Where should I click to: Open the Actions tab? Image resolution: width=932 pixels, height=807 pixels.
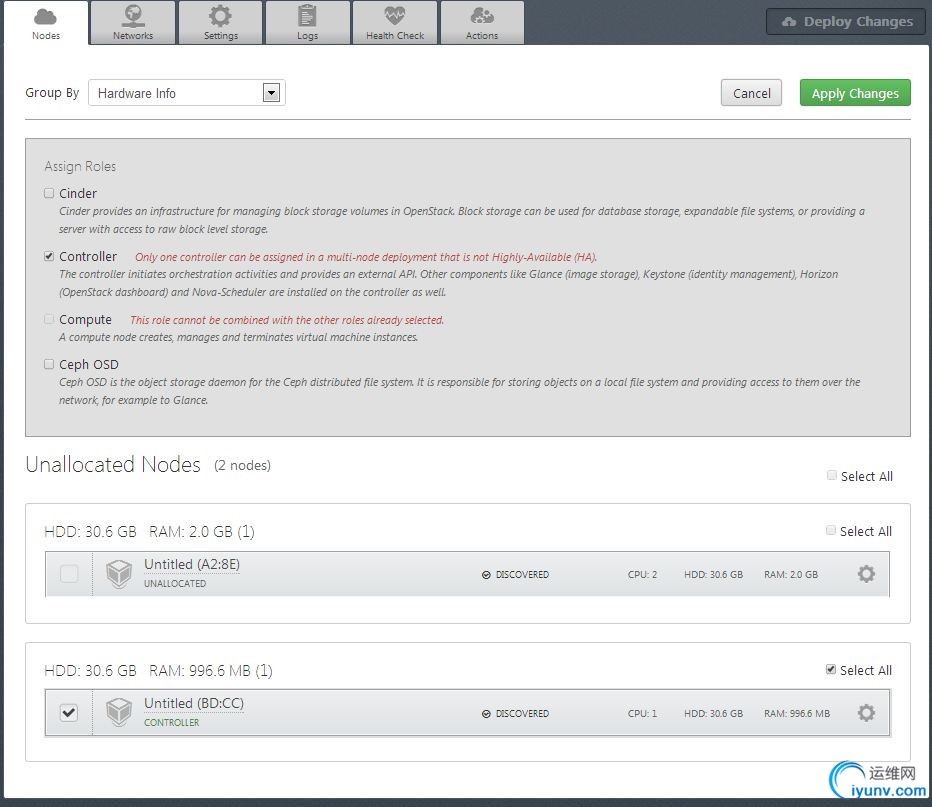pos(482,23)
